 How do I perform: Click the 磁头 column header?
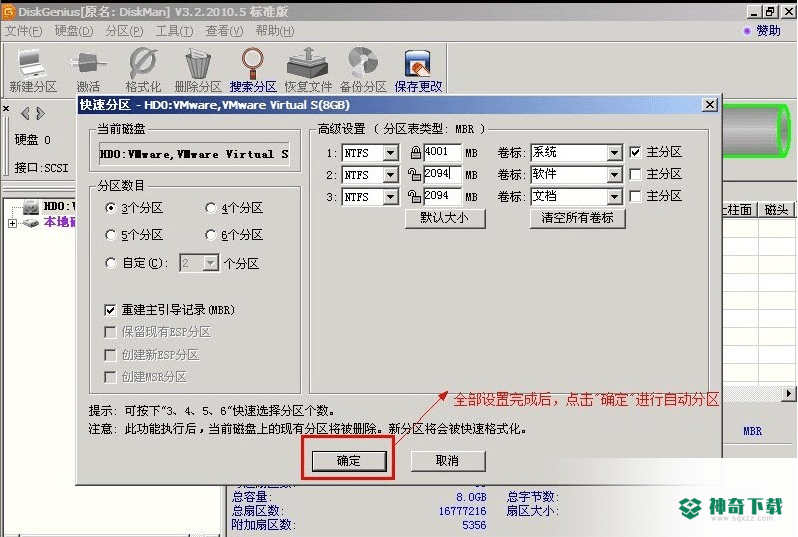tap(776, 209)
